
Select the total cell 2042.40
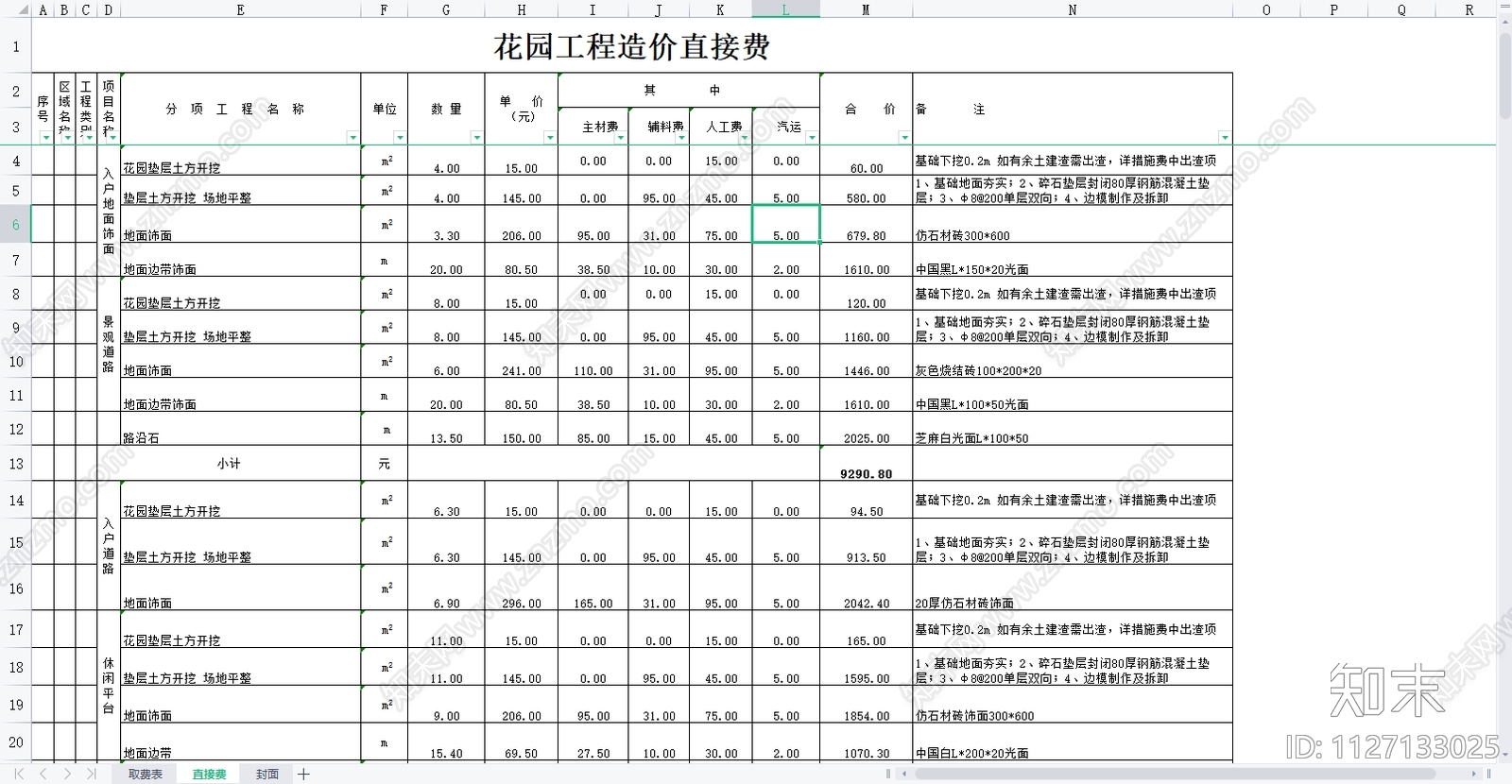867,588
